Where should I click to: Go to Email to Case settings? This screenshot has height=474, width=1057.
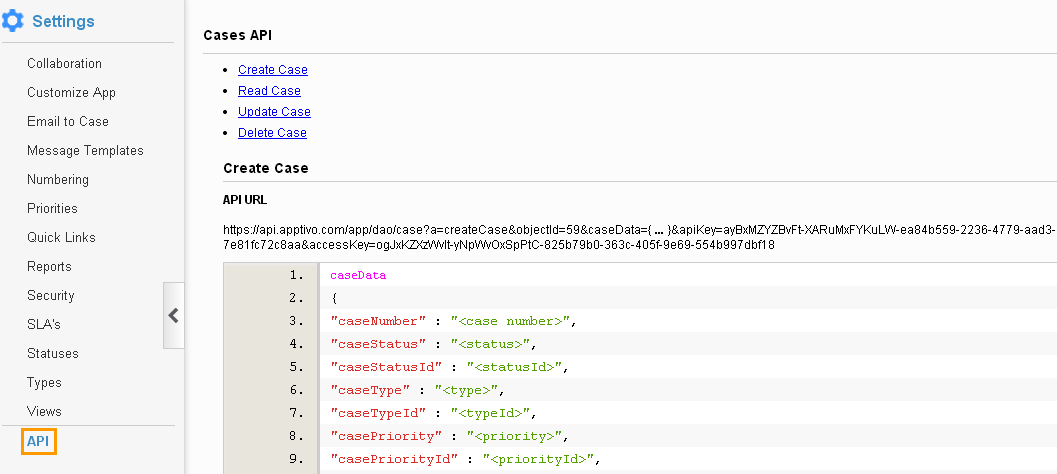(67, 121)
